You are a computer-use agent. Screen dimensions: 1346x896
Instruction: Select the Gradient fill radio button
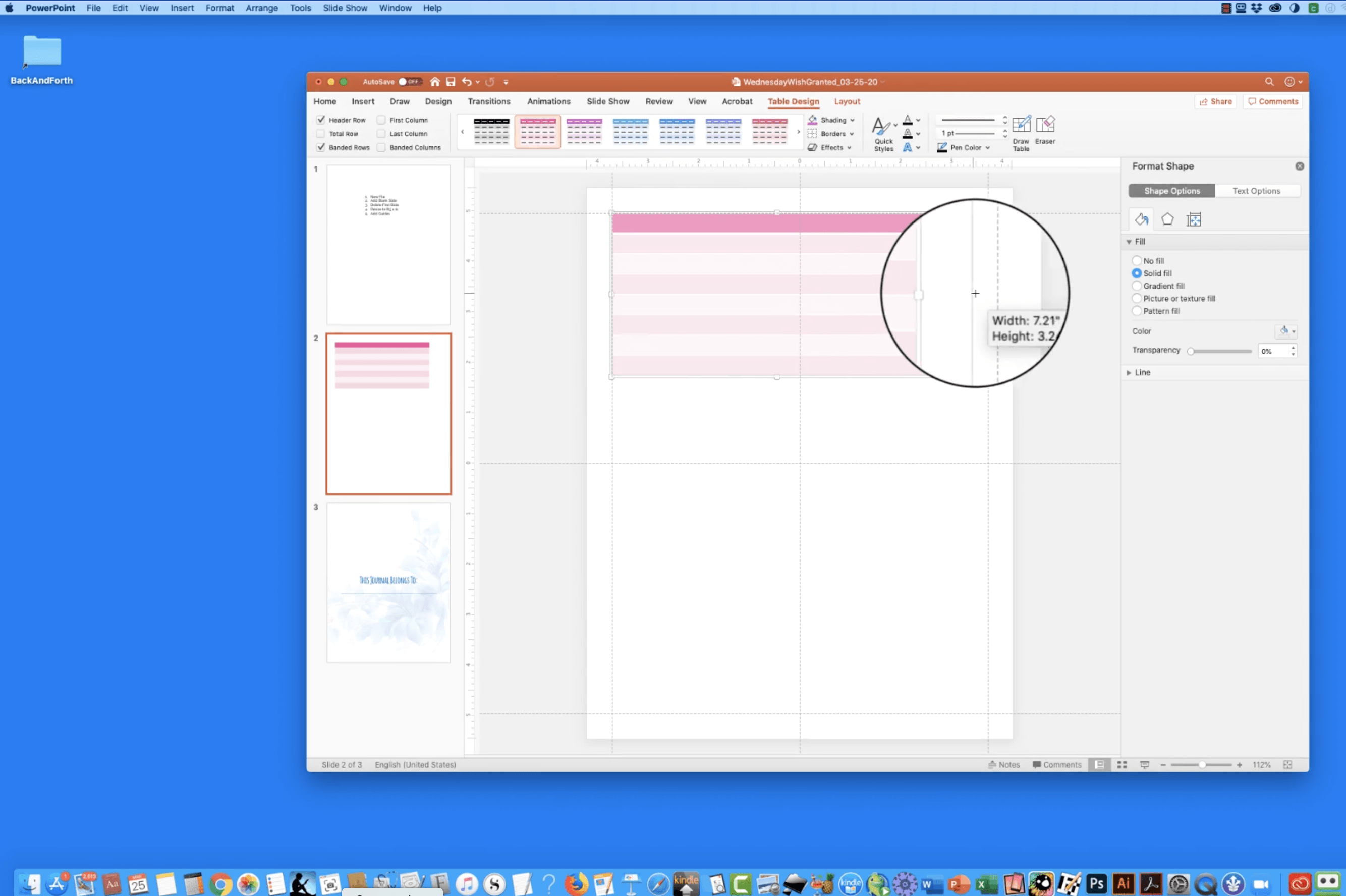(1136, 286)
